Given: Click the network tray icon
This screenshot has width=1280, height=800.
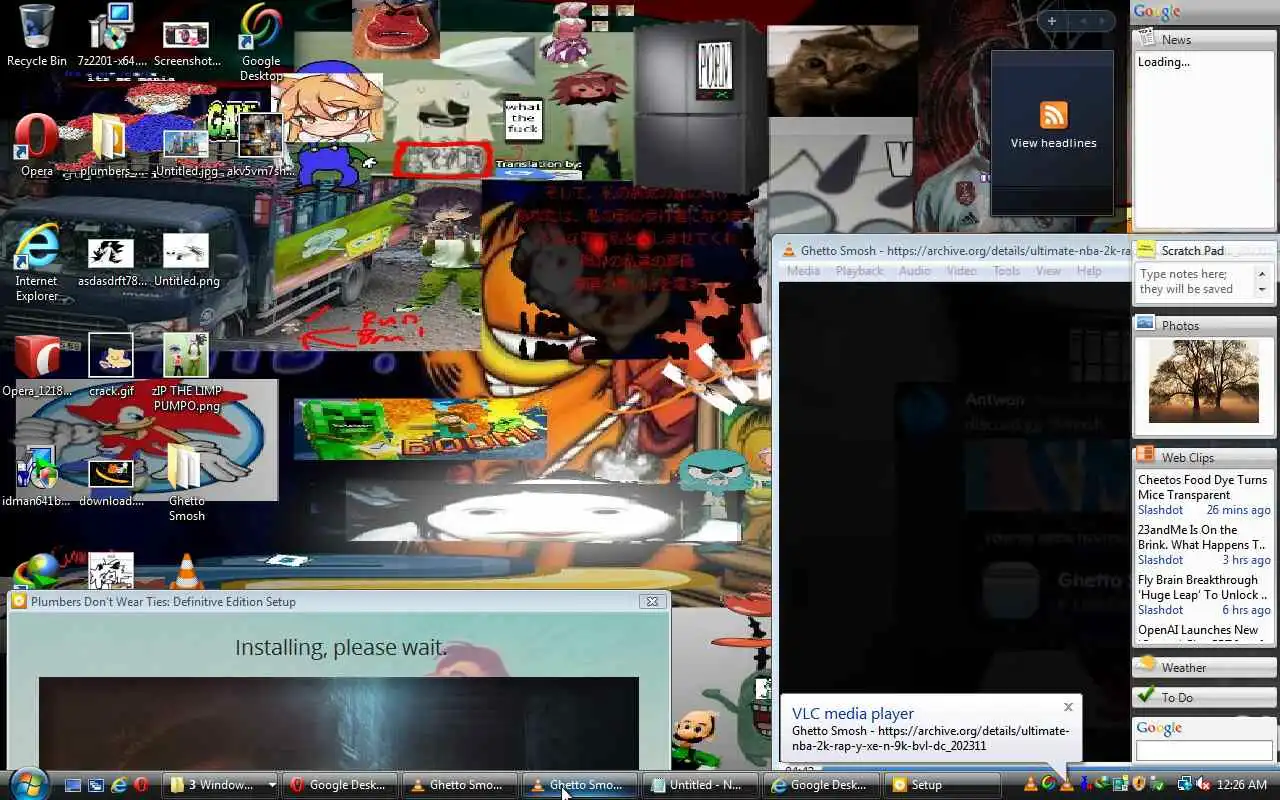Looking at the screenshot, I should pos(1185,785).
